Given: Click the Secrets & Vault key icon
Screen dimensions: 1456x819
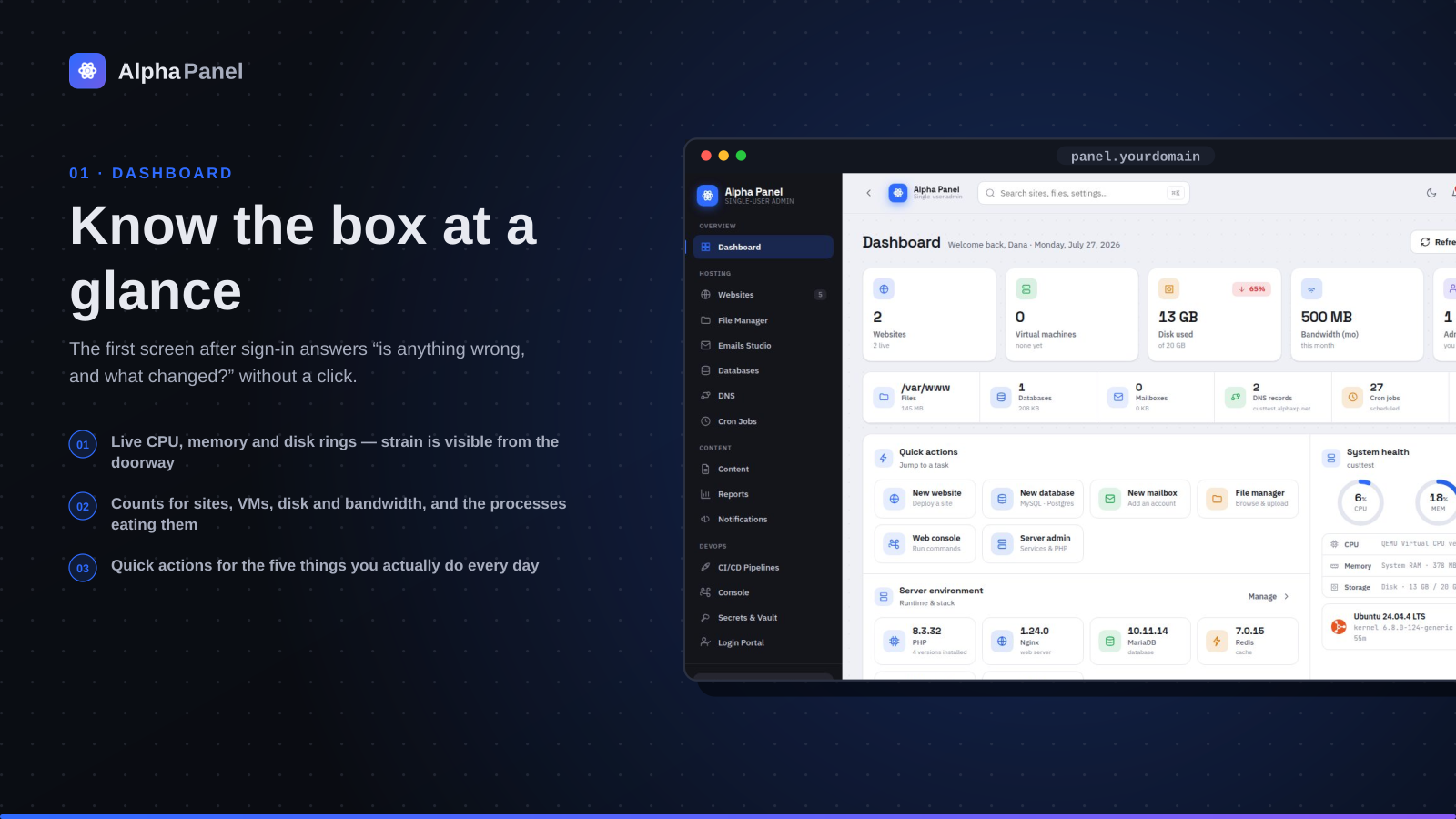Looking at the screenshot, I should 705,618.
